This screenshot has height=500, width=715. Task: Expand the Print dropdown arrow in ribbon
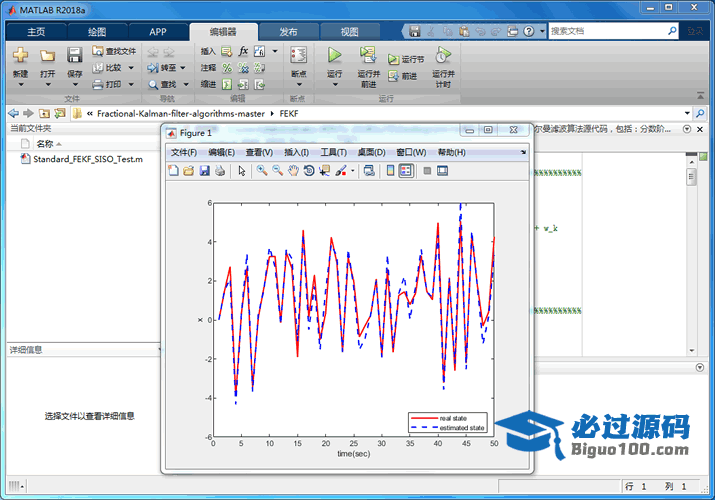[131, 84]
